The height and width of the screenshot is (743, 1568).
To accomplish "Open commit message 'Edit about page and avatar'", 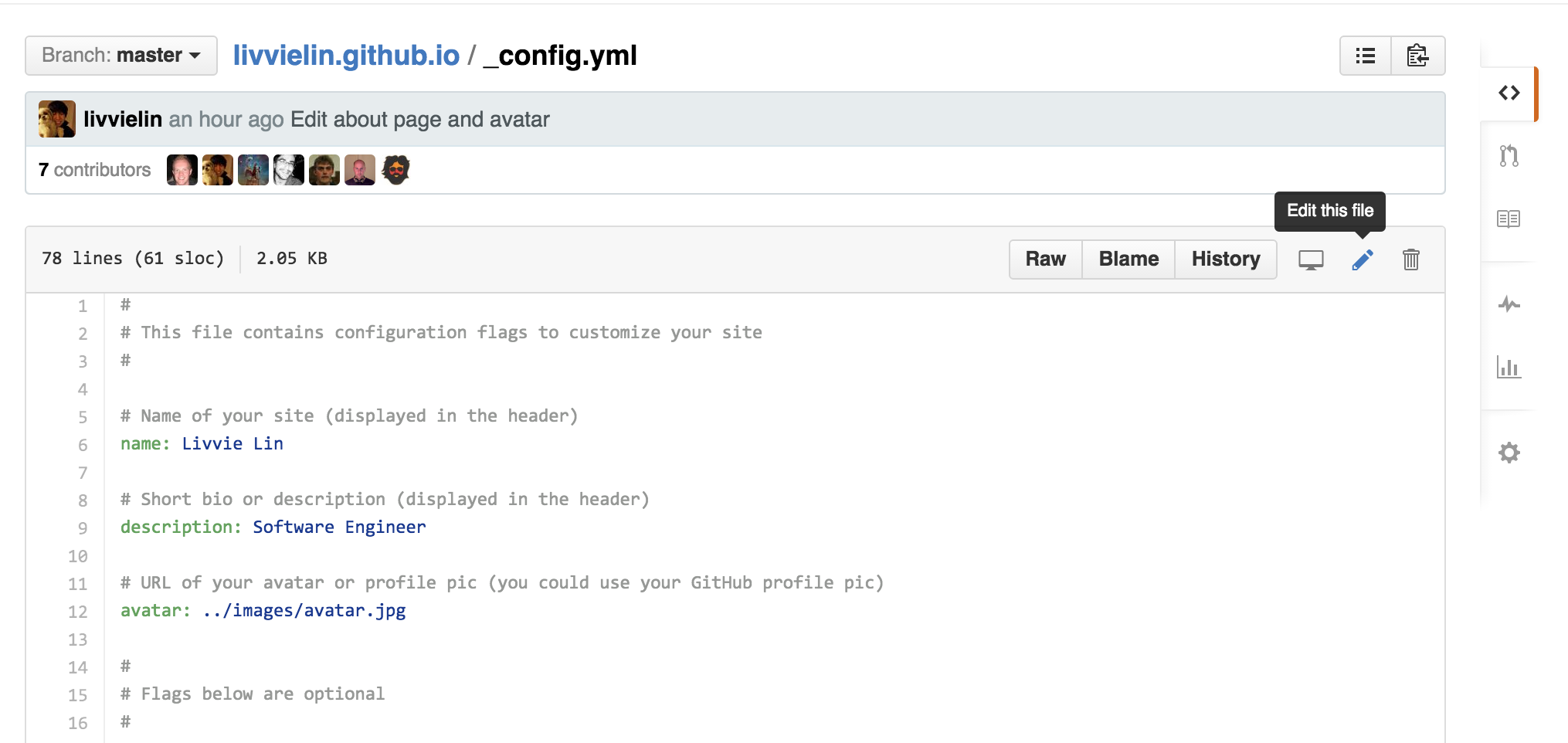I will pos(420,120).
